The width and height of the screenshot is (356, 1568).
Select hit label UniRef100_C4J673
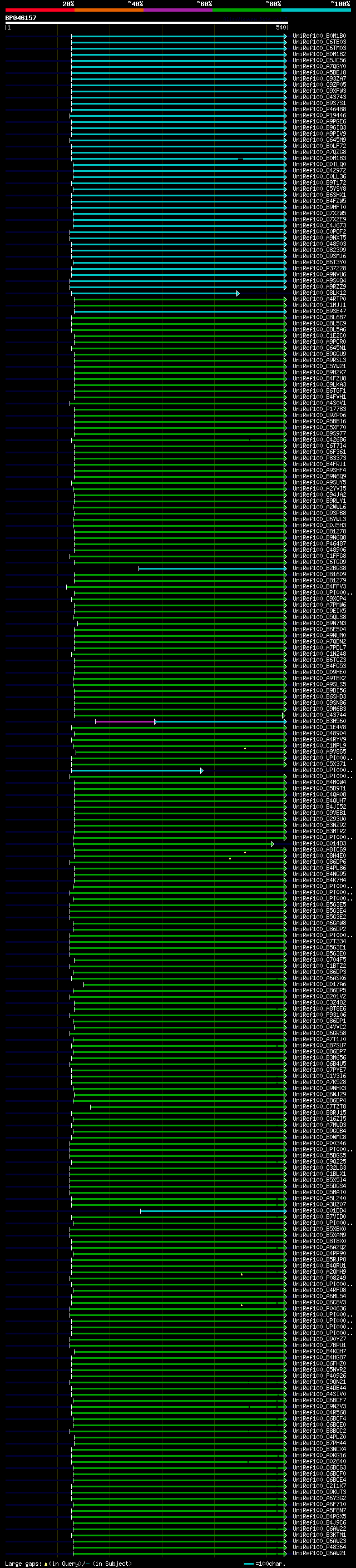[x=319, y=226]
